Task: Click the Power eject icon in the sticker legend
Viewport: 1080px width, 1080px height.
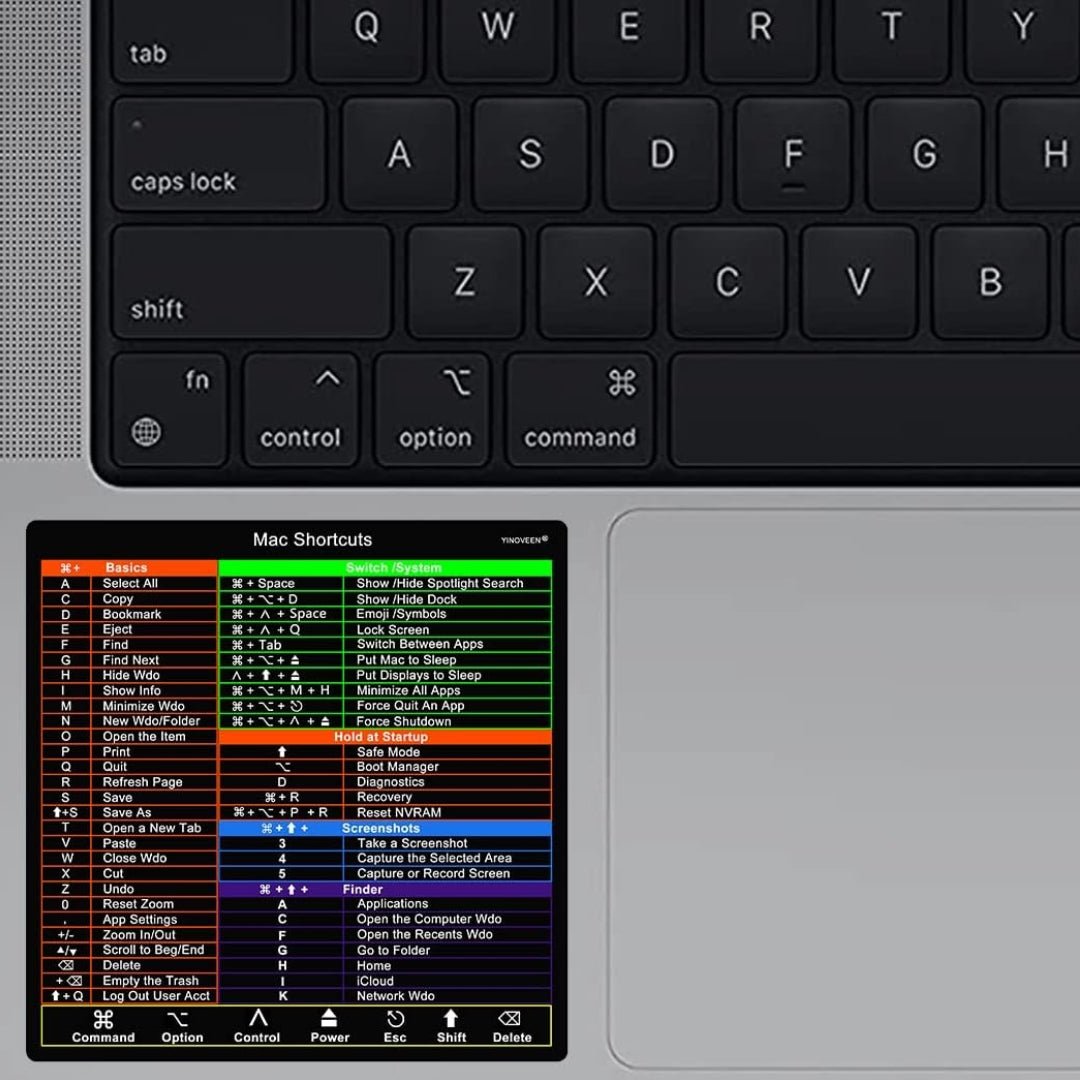Action: coord(329,1019)
